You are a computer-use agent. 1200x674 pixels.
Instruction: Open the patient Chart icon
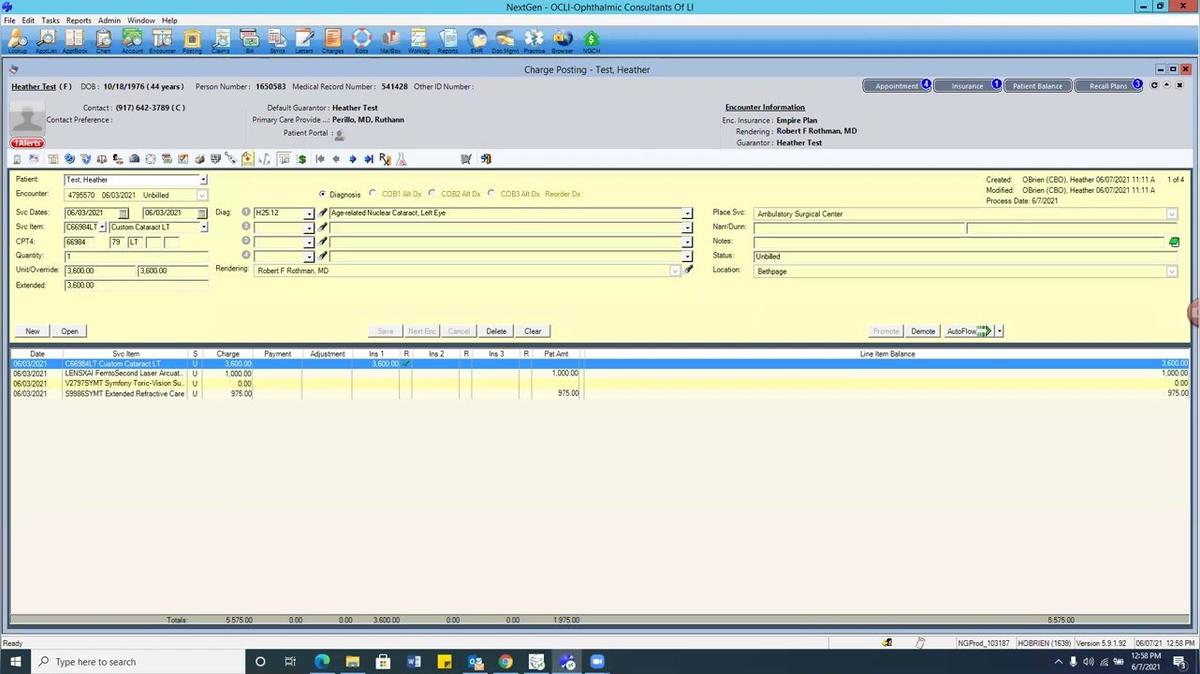(102, 40)
